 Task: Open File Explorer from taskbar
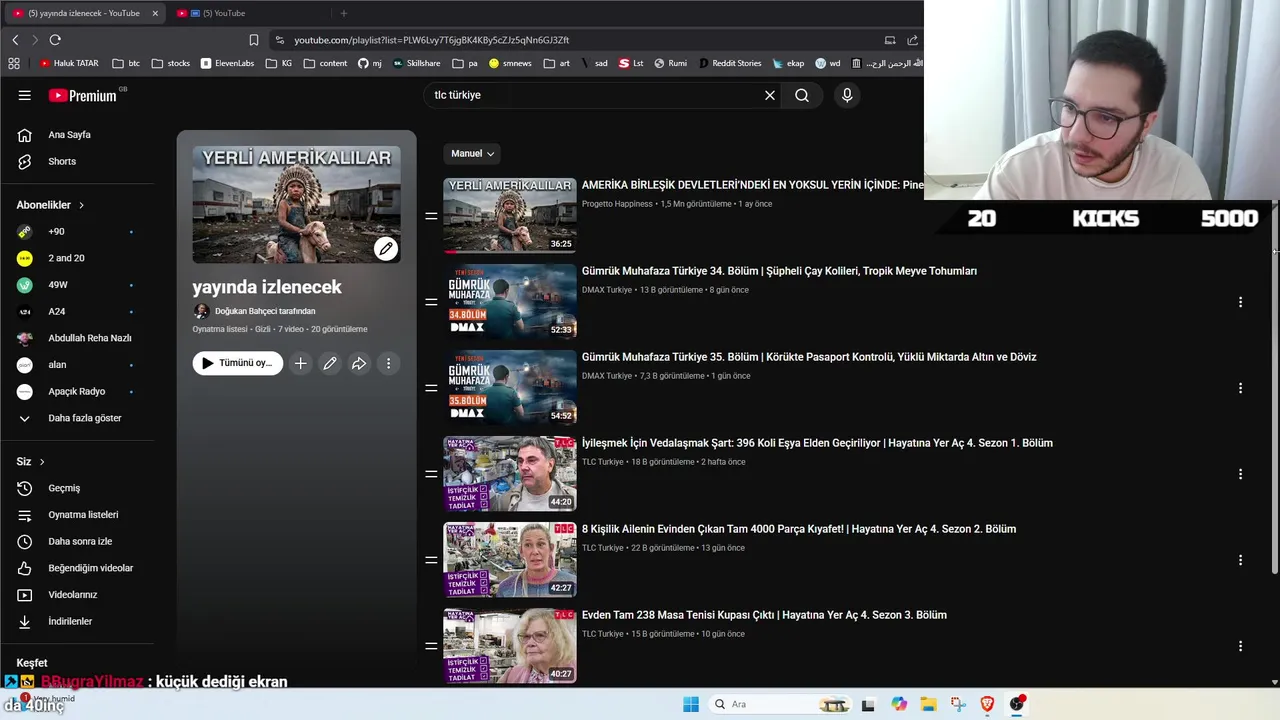point(928,704)
